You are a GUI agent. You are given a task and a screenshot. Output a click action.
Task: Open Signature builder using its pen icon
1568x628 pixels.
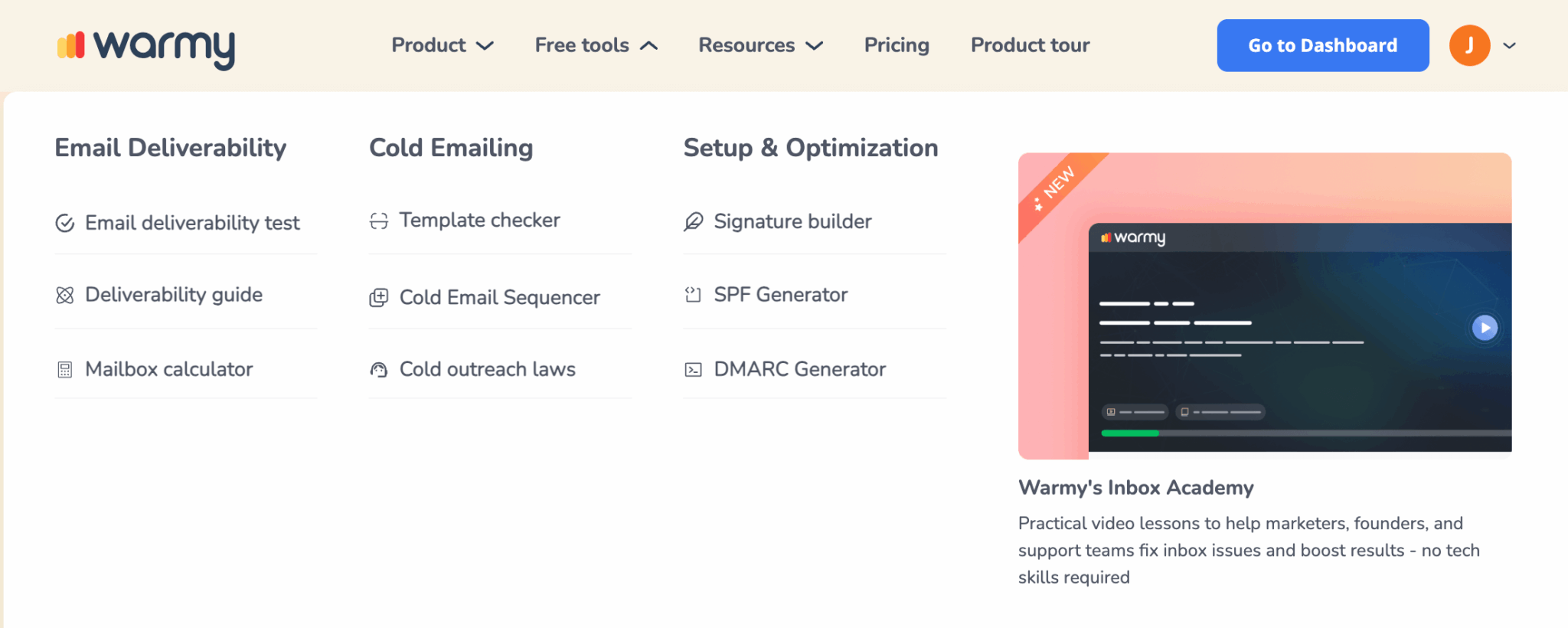(693, 221)
